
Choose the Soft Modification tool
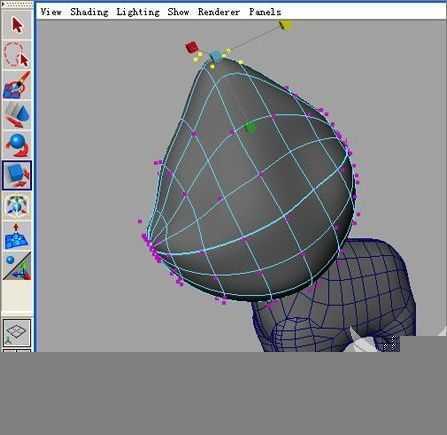[x=17, y=236]
